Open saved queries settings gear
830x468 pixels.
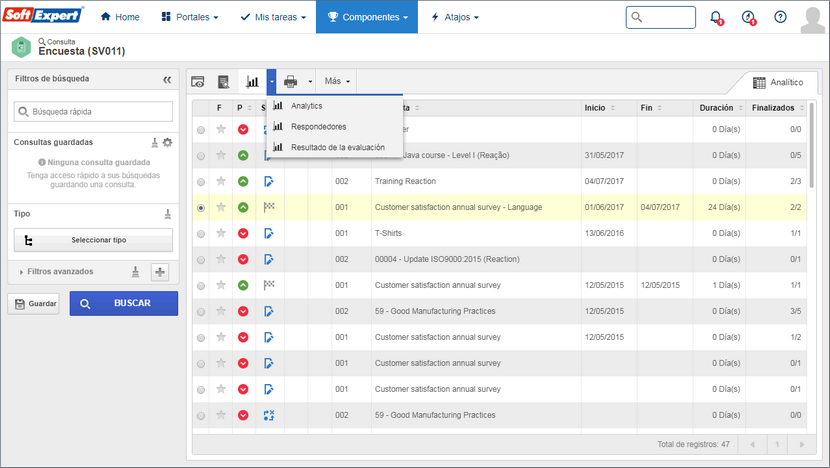coord(167,142)
